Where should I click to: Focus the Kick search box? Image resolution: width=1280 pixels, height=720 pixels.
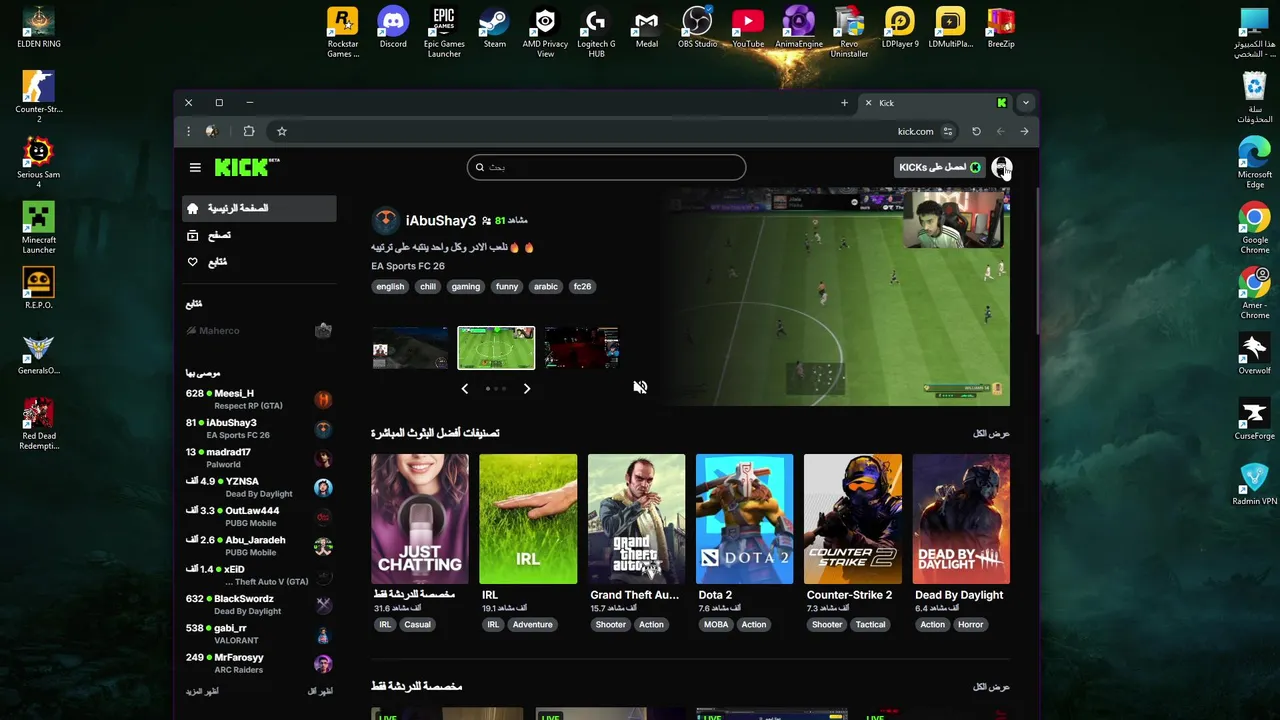tap(606, 167)
